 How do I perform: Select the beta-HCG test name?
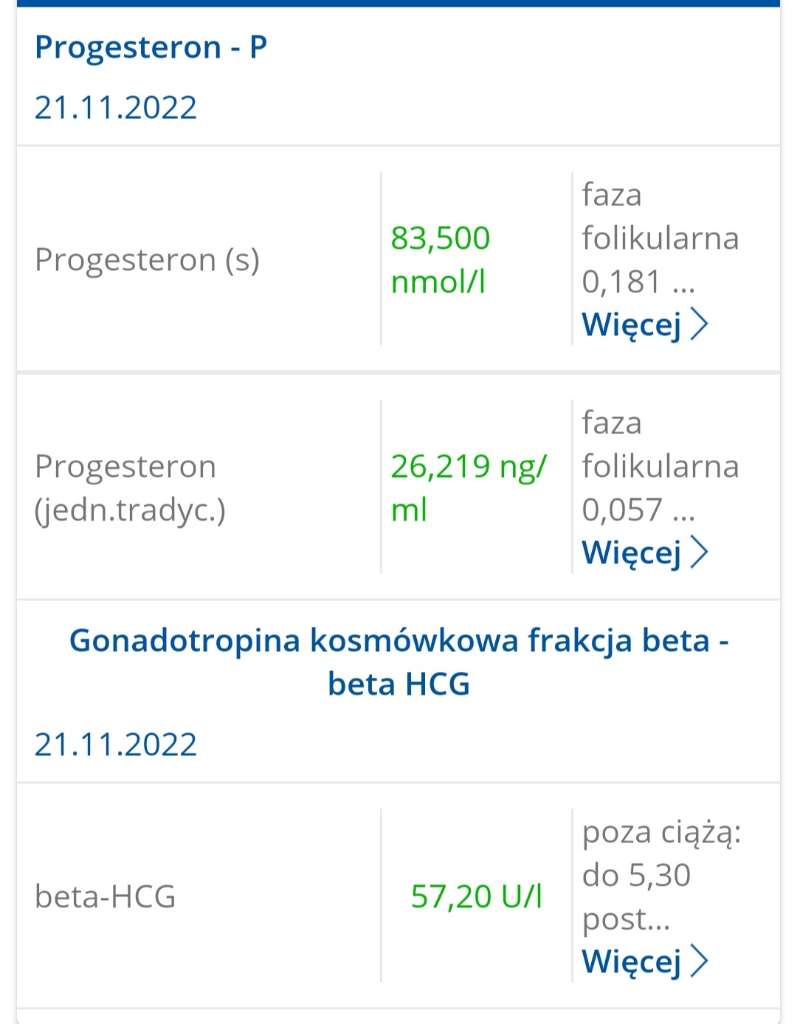click(x=105, y=896)
